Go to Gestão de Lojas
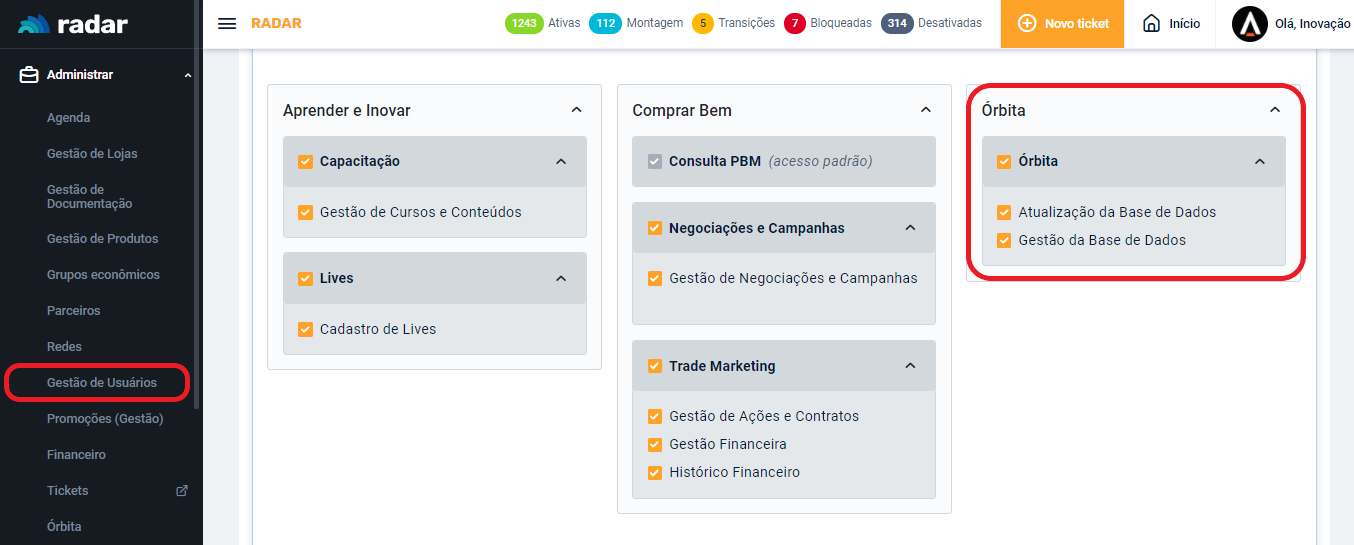1354x545 pixels. click(92, 154)
